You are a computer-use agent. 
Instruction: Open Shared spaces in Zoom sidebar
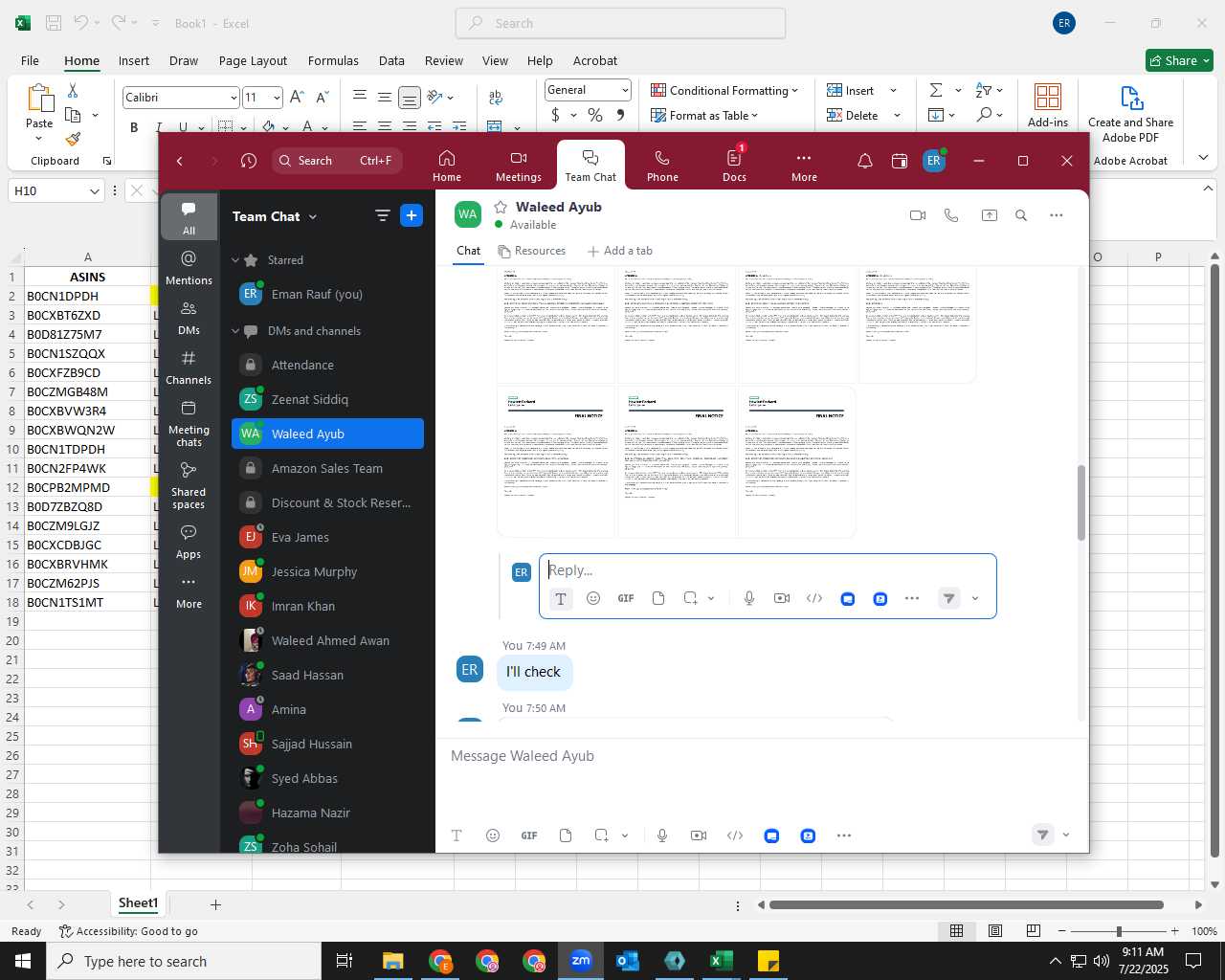tap(189, 485)
